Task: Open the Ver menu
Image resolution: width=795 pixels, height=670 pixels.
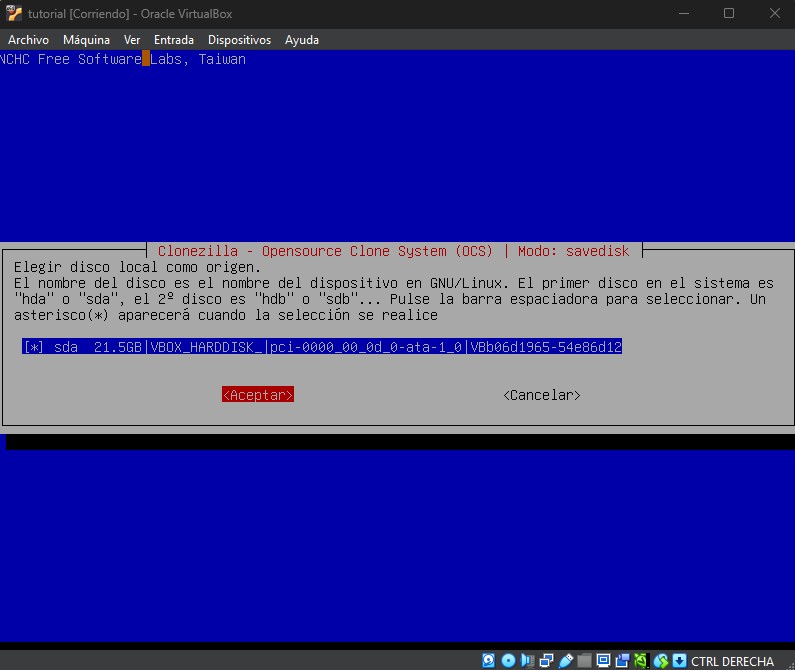Action: 132,40
